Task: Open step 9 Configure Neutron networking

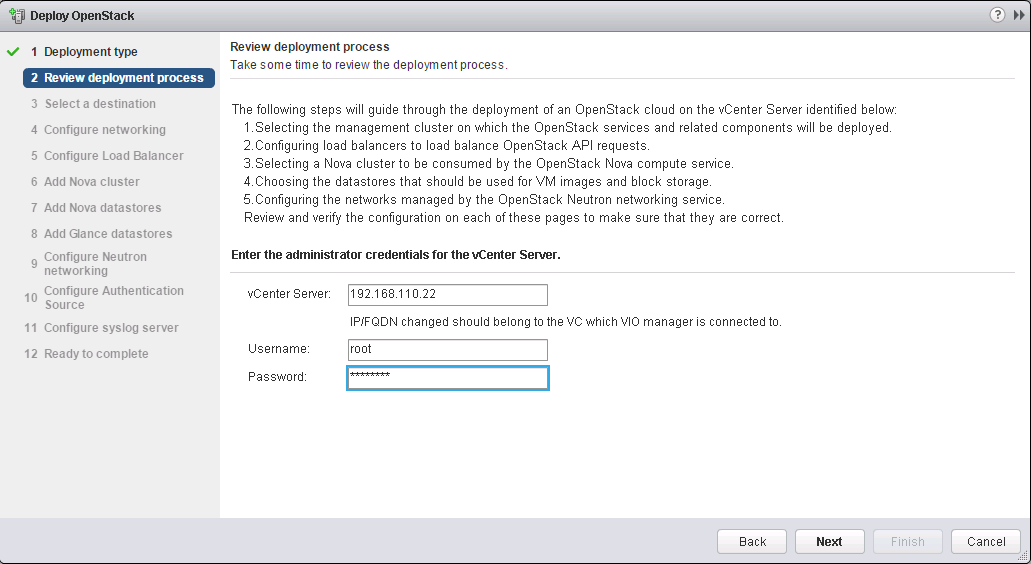Action: point(95,264)
